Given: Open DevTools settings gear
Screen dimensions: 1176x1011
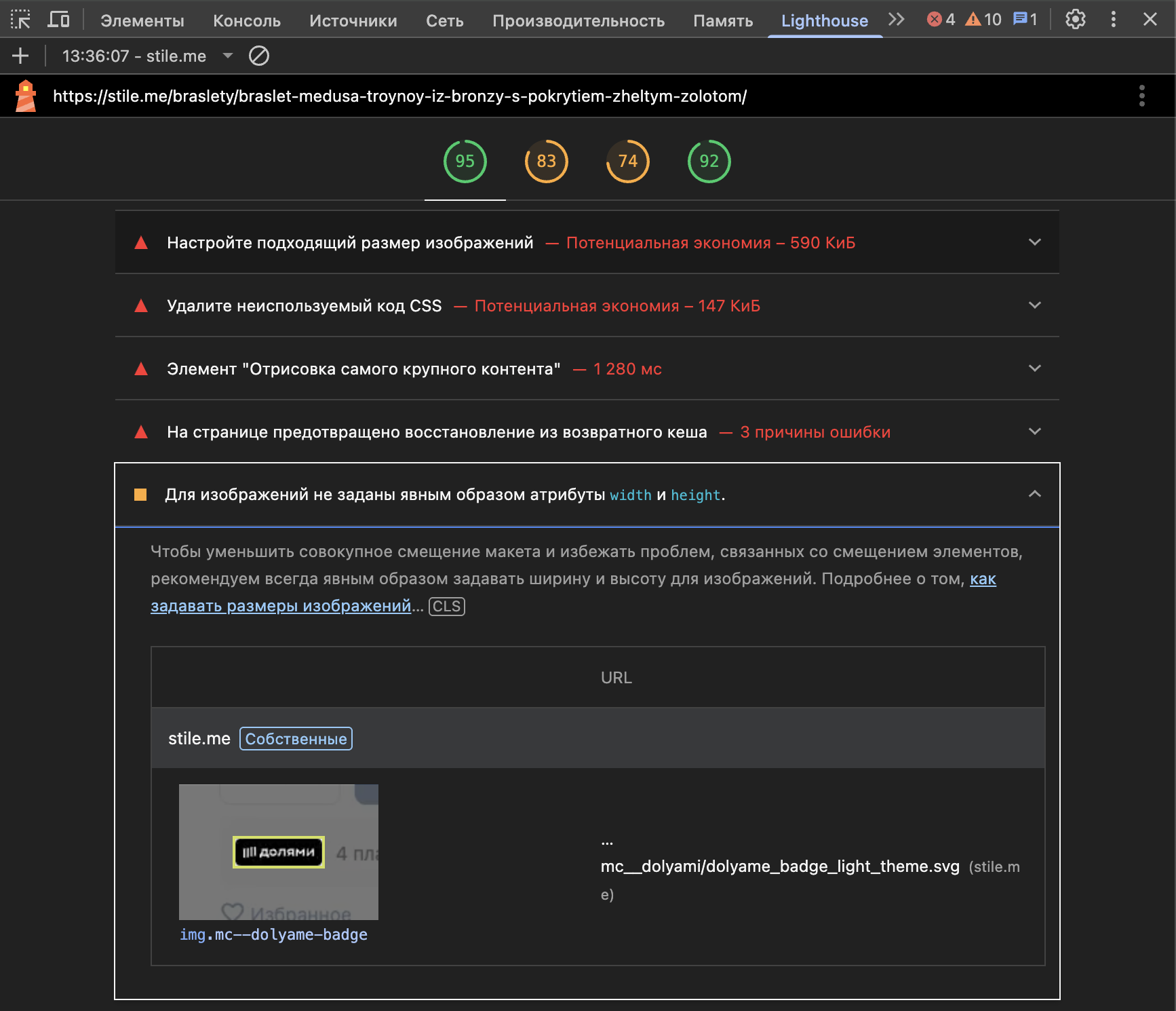Looking at the screenshot, I should 1075,20.
